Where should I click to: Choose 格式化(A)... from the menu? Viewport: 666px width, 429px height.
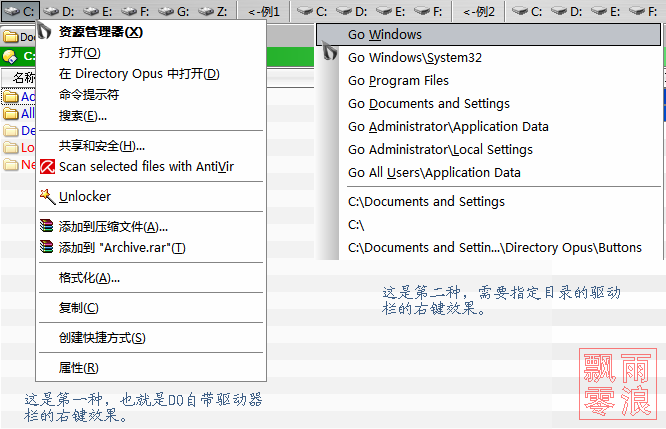point(151,278)
